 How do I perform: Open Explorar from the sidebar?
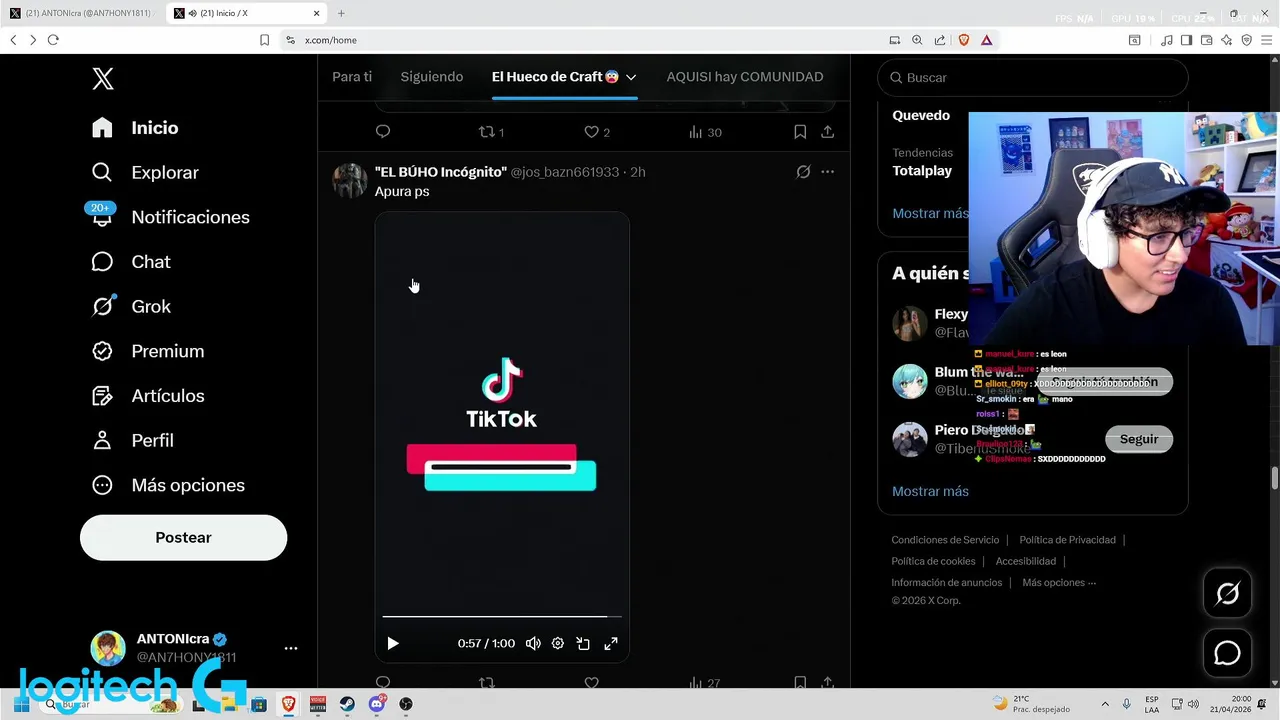coord(145,172)
